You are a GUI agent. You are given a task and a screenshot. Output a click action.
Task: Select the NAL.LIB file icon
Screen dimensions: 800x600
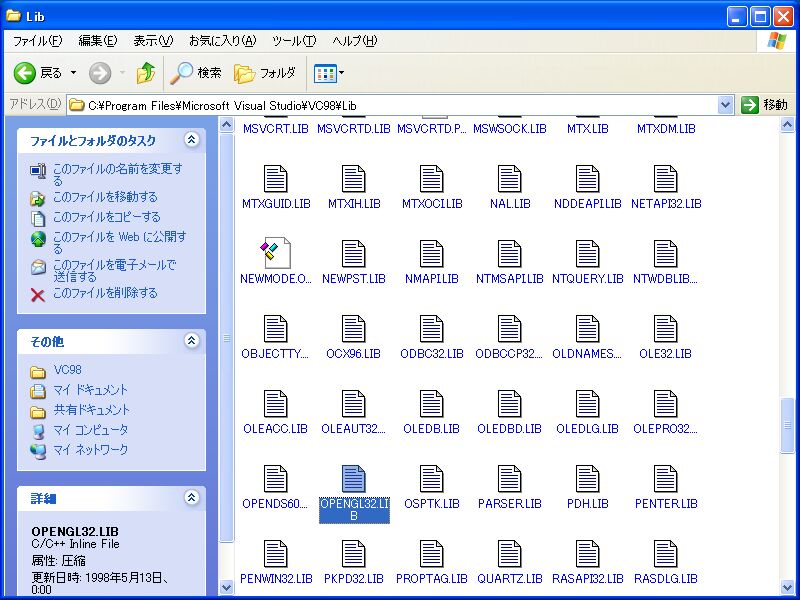point(509,179)
